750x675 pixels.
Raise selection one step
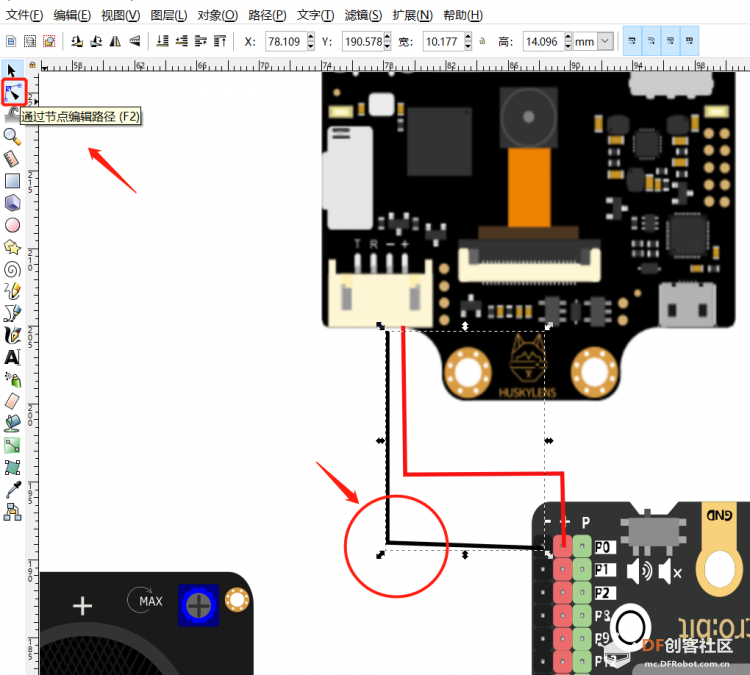(201, 42)
